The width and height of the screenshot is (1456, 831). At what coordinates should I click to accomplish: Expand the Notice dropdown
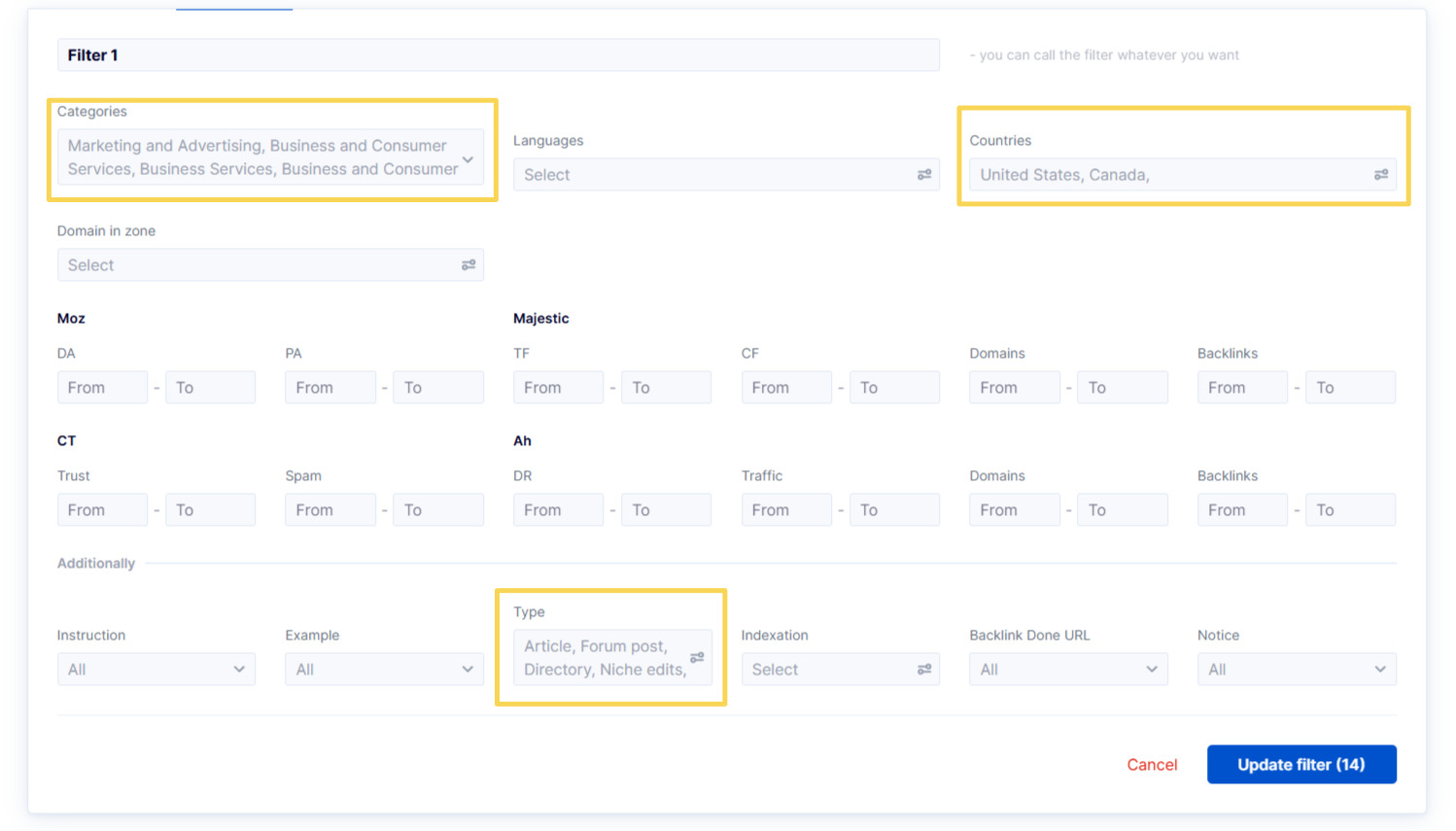pyautogui.click(x=1296, y=669)
